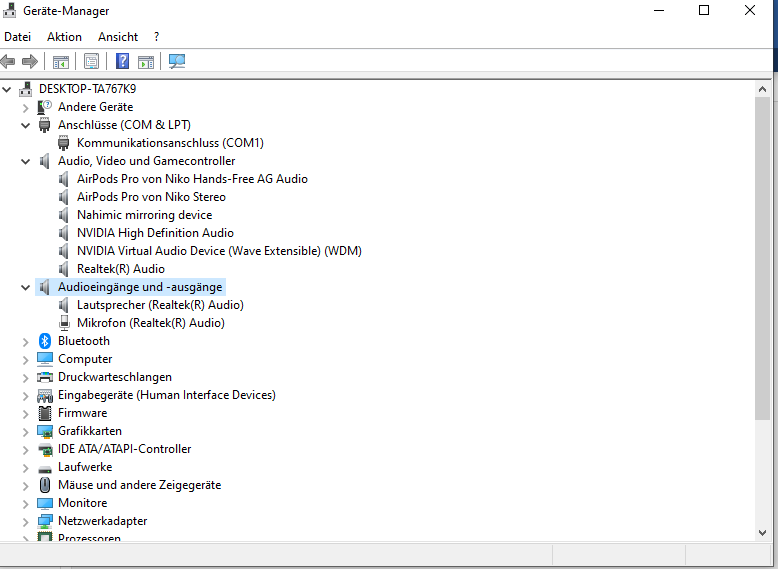Screen dimensions: 778x569
Task: Click the Back arrow toolbar icon
Action: pyautogui.click(x=8, y=62)
